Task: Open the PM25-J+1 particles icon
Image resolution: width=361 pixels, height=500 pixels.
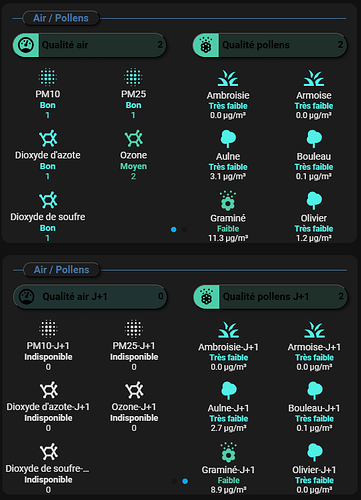Action: click(134, 329)
